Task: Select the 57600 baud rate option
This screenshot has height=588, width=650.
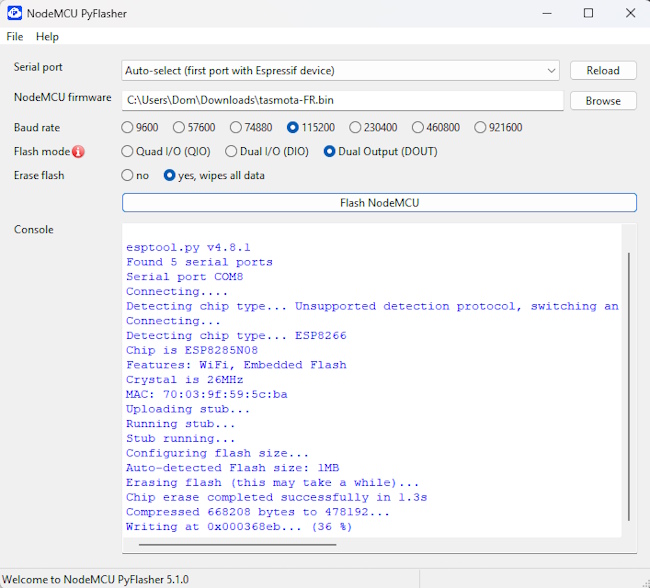Action: (x=194, y=127)
